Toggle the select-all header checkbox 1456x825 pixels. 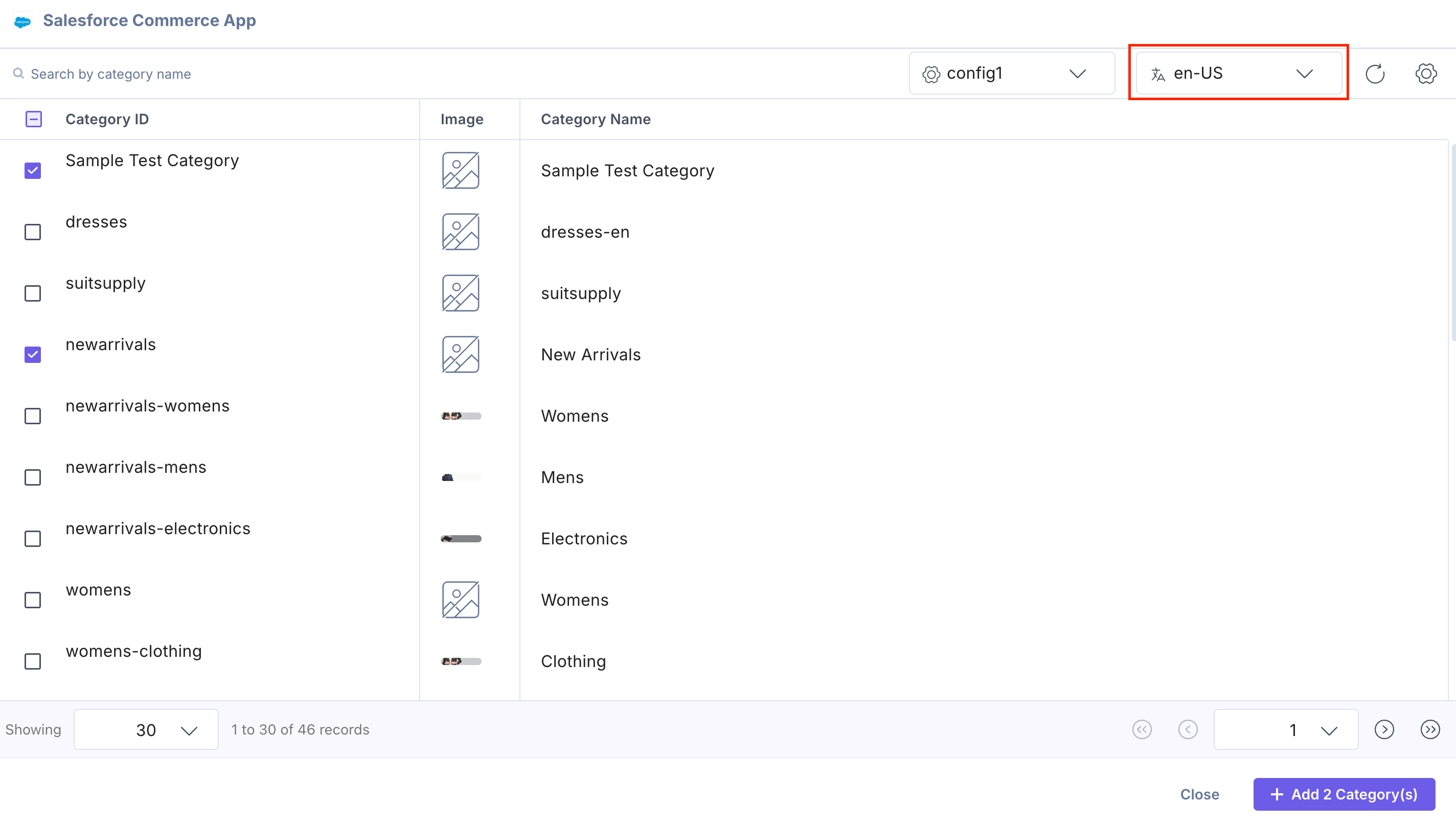(33, 119)
